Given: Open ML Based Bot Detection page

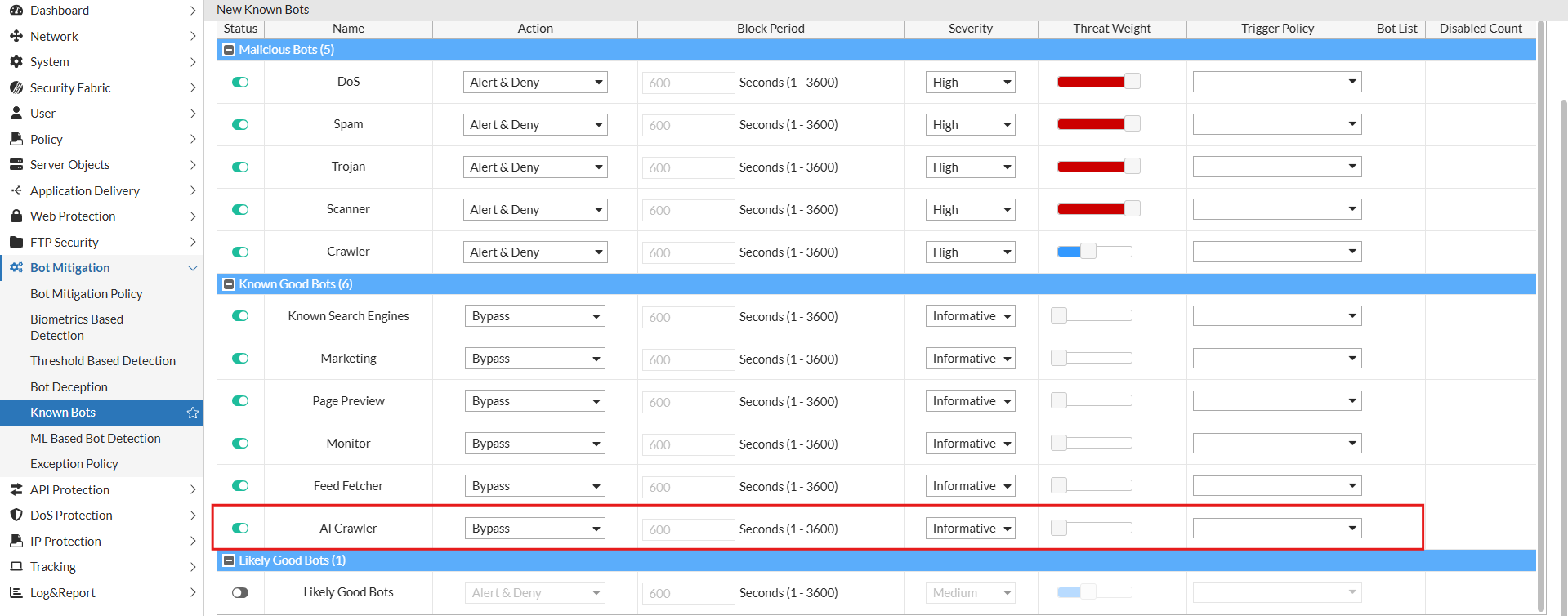Looking at the screenshot, I should pos(95,438).
